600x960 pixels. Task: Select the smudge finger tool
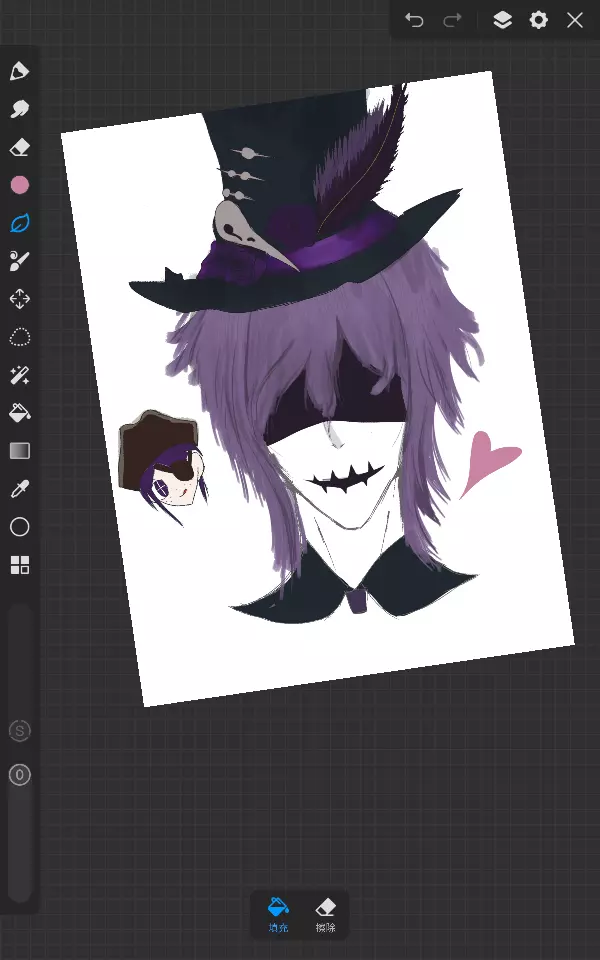pyautogui.click(x=20, y=109)
